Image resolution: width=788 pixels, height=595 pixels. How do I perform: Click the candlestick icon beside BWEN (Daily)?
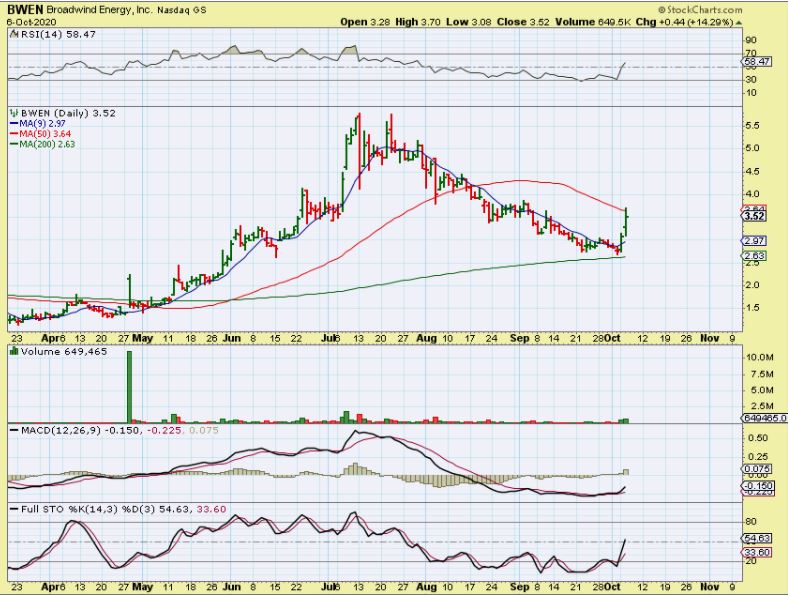coord(14,113)
